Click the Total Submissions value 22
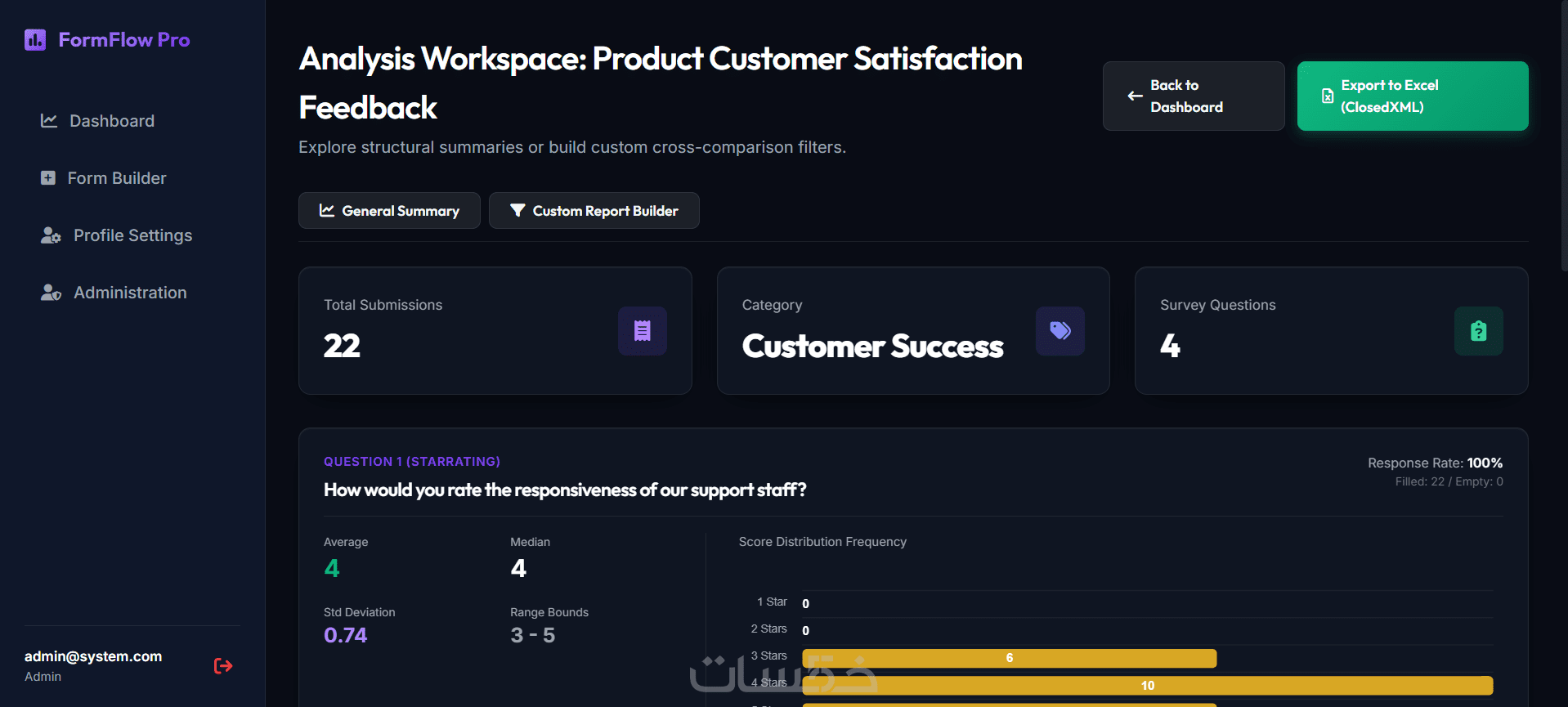The image size is (1568, 707). (342, 346)
